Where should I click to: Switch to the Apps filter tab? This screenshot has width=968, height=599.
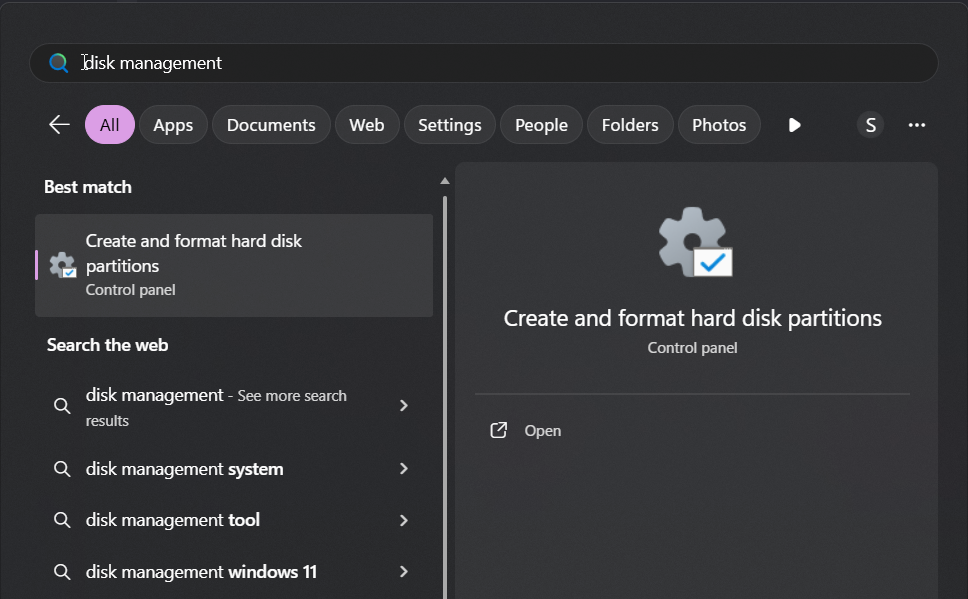pyautogui.click(x=173, y=125)
